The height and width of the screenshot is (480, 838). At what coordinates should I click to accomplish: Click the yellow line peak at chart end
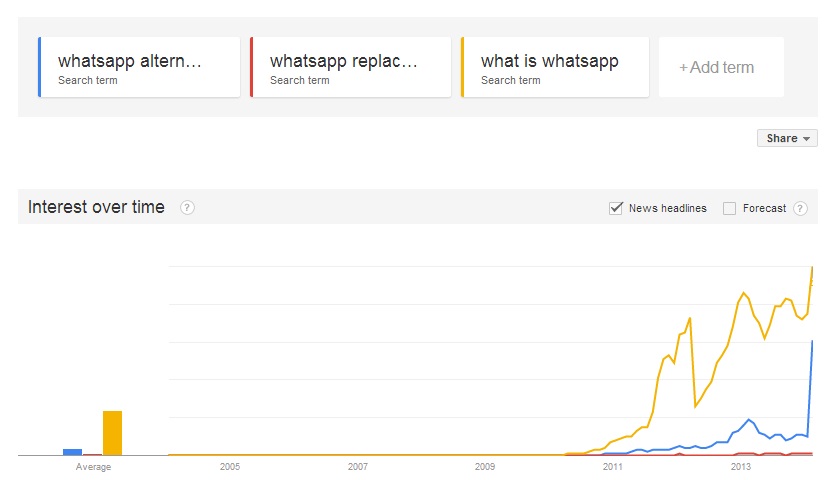click(812, 267)
